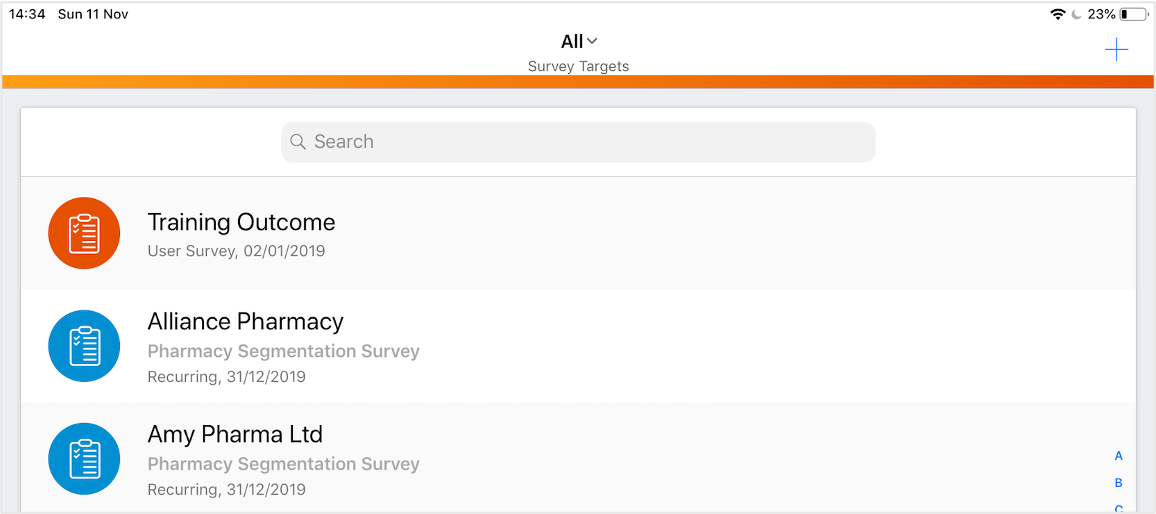This screenshot has width=1156, height=514.
Task: Type in the Search field
Action: (x=590, y=142)
